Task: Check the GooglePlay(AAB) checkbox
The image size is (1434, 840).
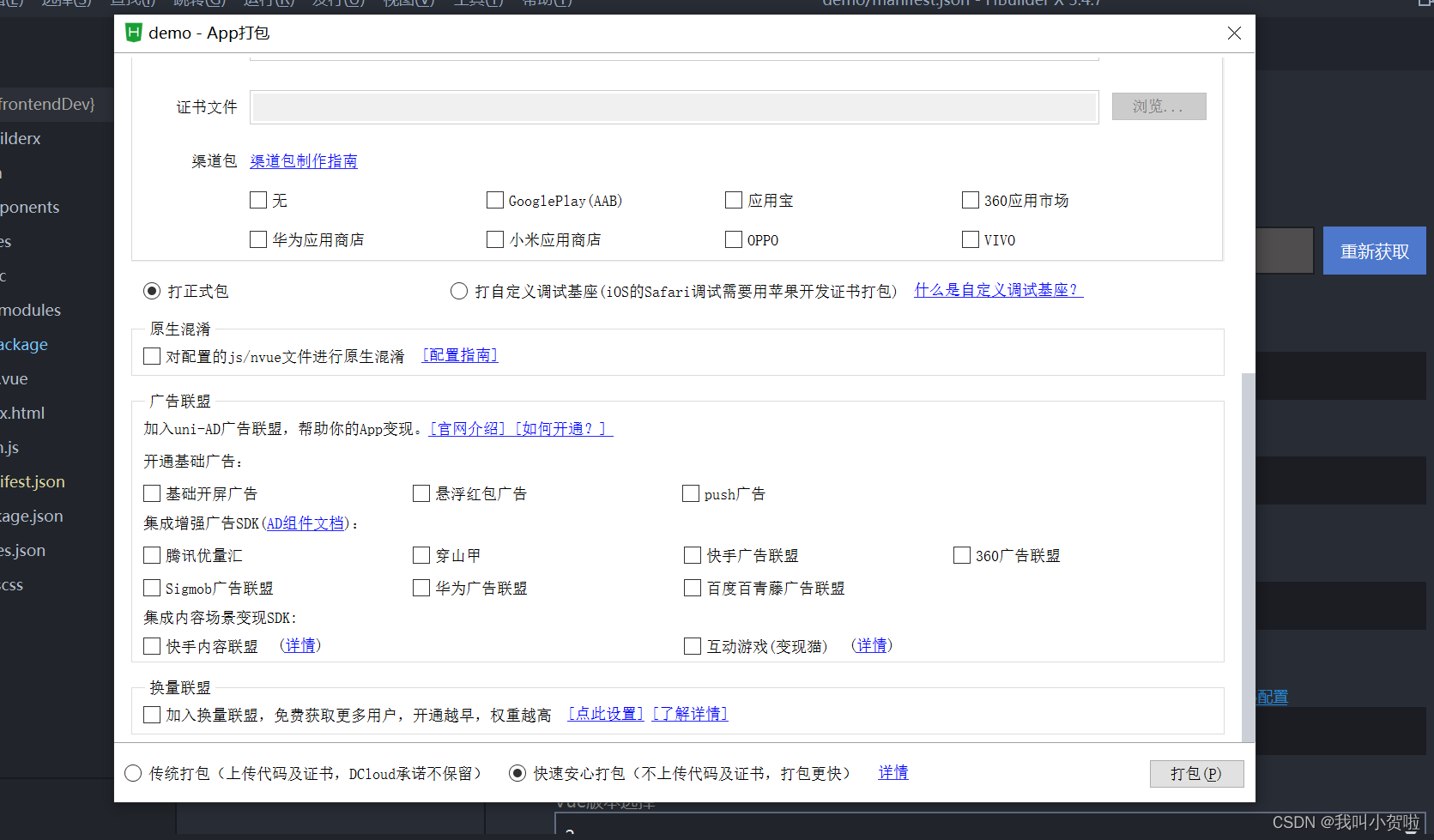Action: coord(495,200)
